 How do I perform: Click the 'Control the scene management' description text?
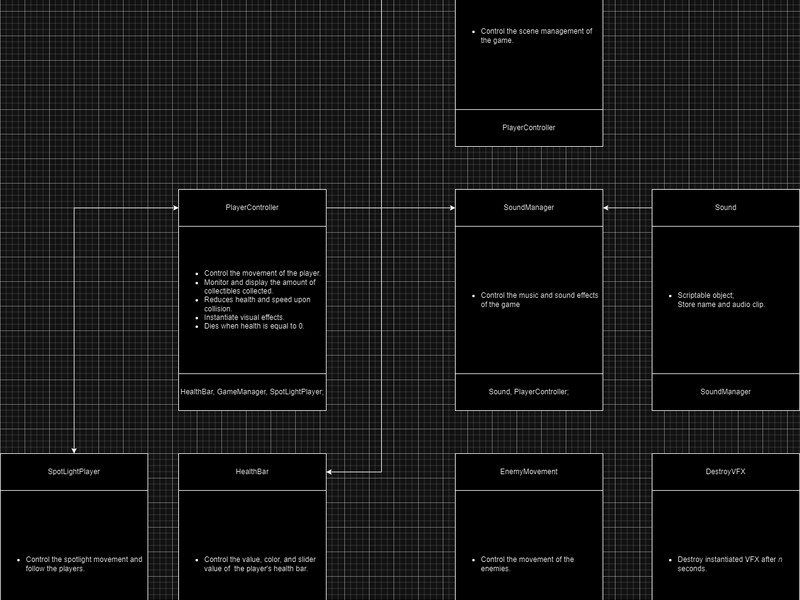[x=536, y=36]
